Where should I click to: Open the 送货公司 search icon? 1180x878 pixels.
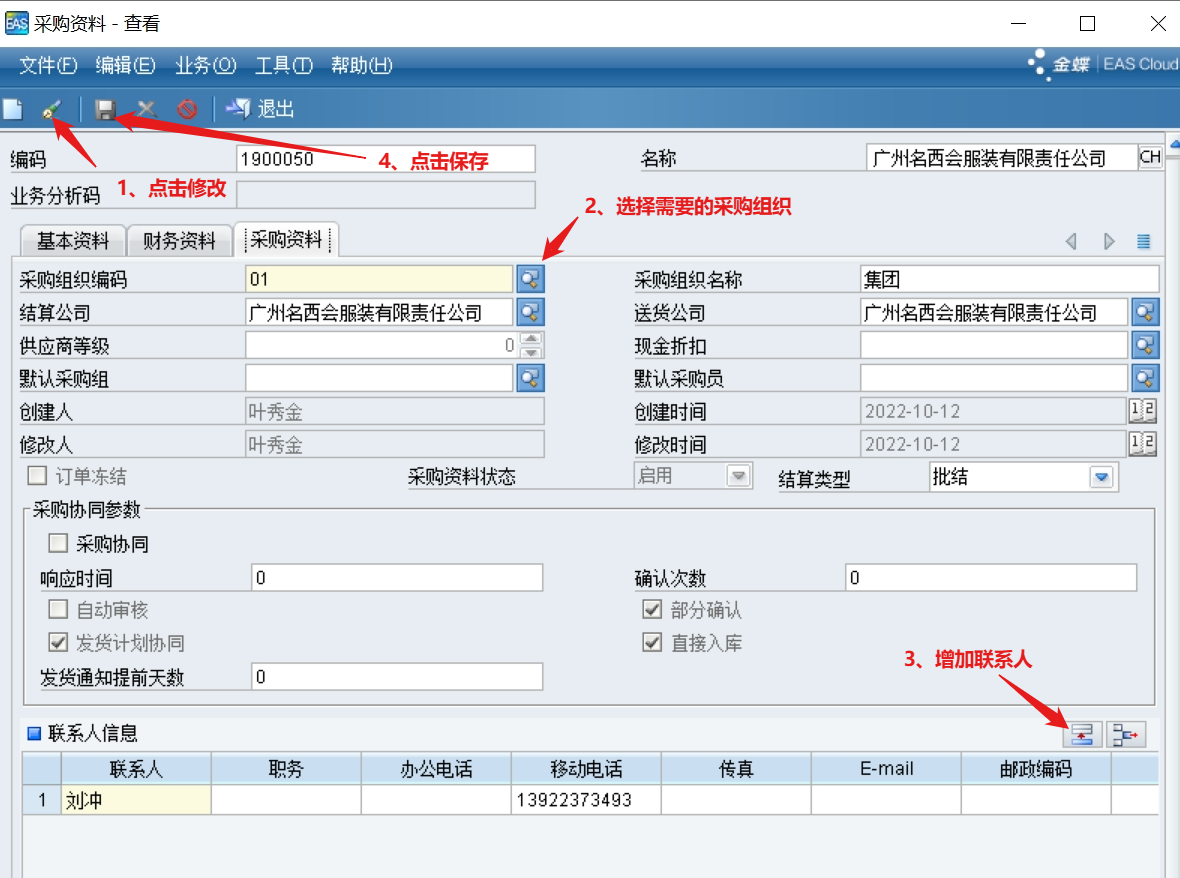click(1145, 312)
